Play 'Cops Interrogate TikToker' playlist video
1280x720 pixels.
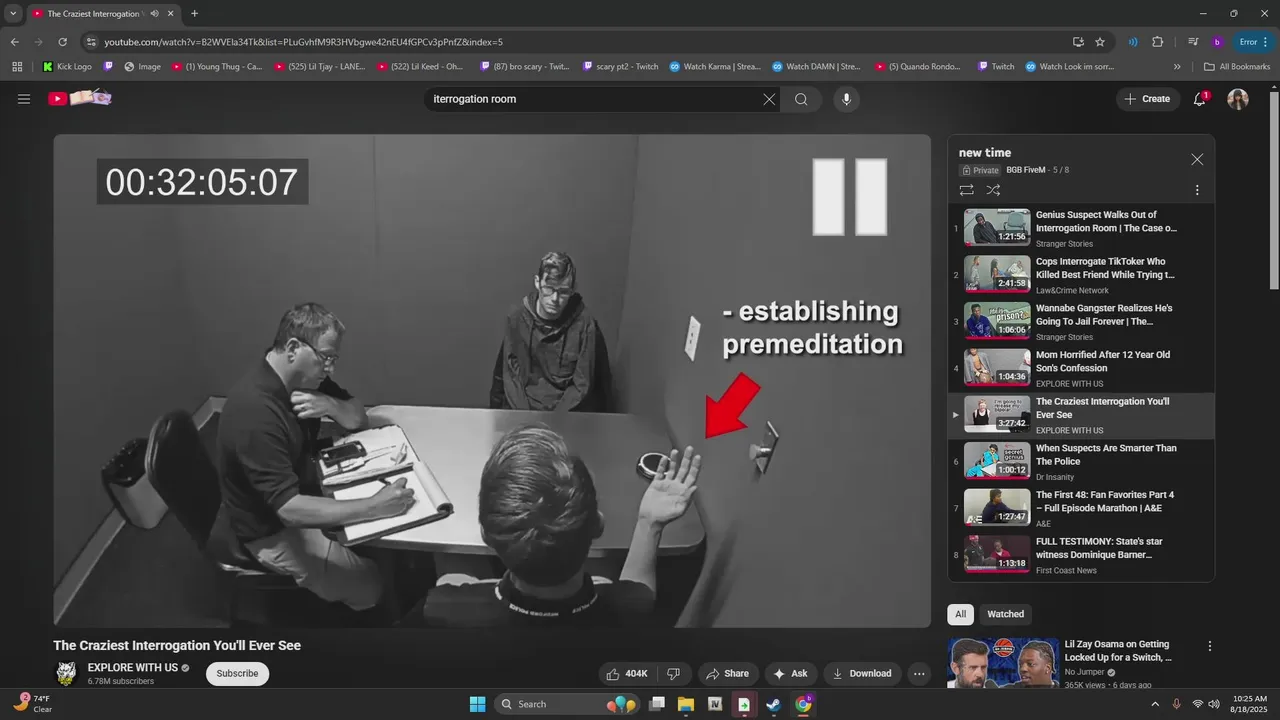click(1081, 274)
